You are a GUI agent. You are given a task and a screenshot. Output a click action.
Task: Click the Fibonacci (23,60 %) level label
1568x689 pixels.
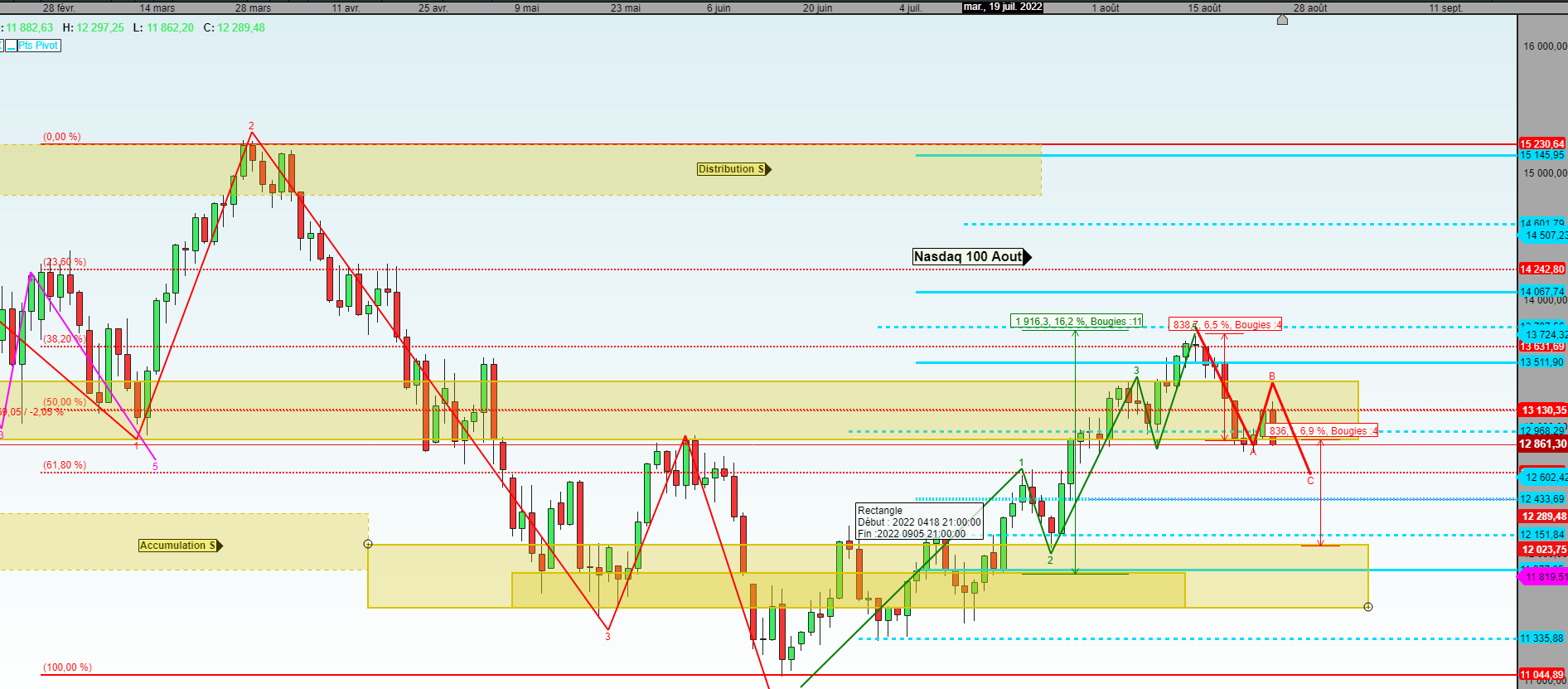(65, 262)
